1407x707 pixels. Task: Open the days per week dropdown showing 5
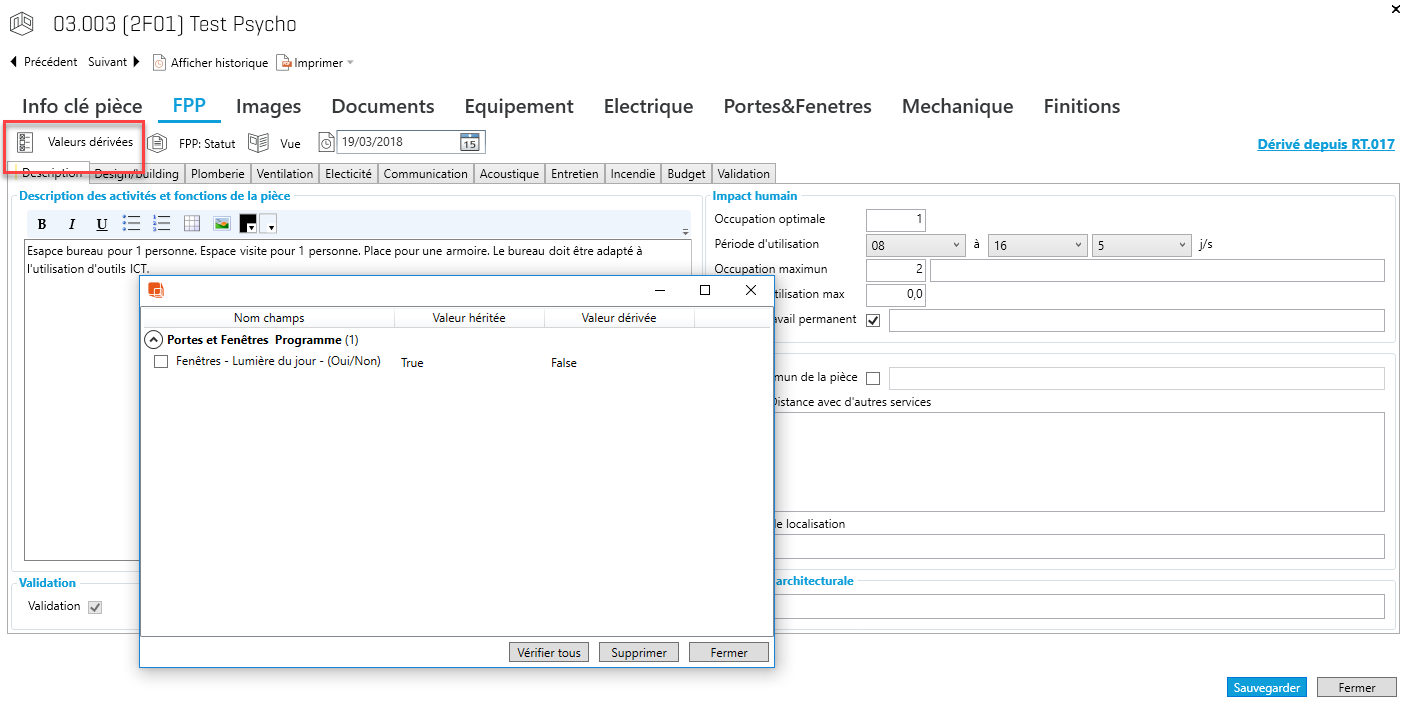tap(1141, 245)
